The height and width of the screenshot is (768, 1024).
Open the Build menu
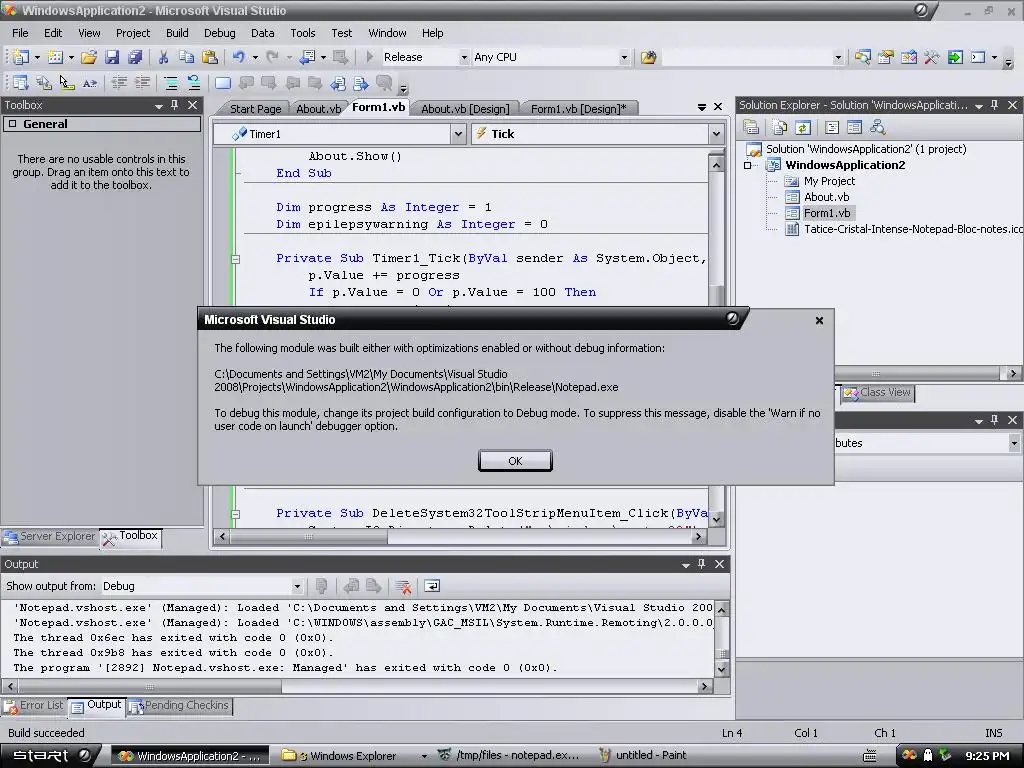pos(177,33)
